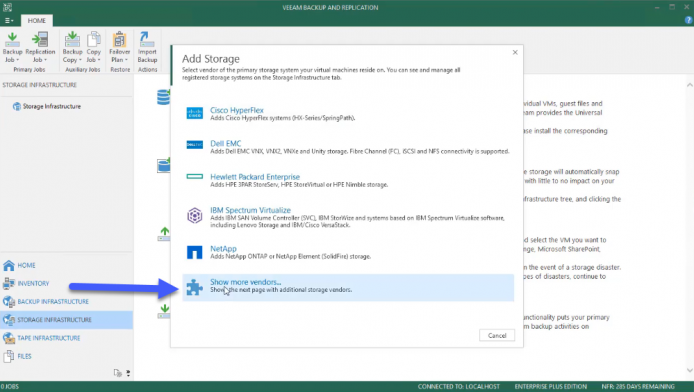Click the NetApp logo icon
Image resolution: width=694 pixels, height=392 pixels.
194,252
